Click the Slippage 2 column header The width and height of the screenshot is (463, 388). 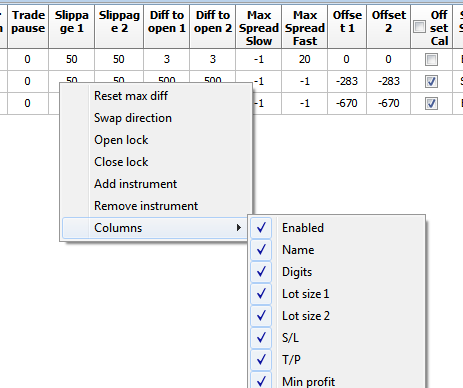click(119, 27)
